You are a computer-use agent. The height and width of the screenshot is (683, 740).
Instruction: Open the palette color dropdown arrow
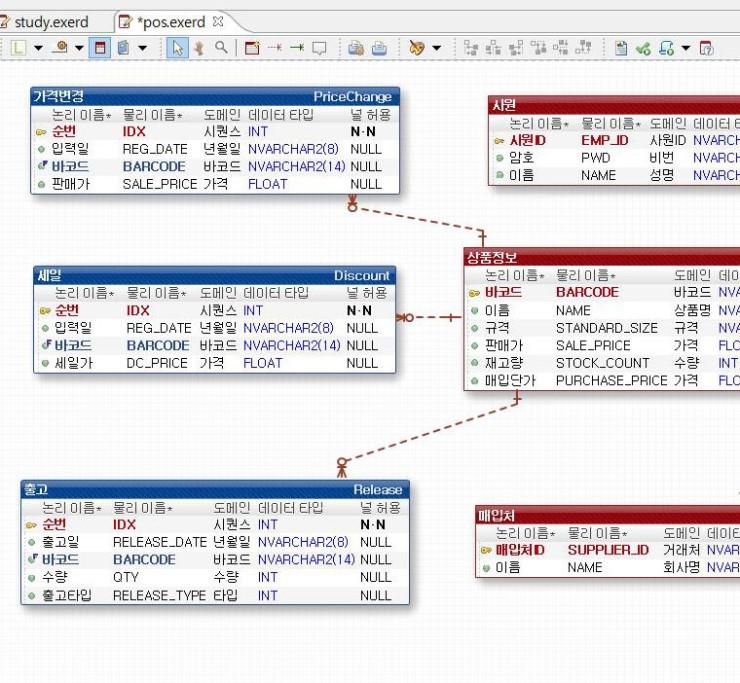point(436,48)
